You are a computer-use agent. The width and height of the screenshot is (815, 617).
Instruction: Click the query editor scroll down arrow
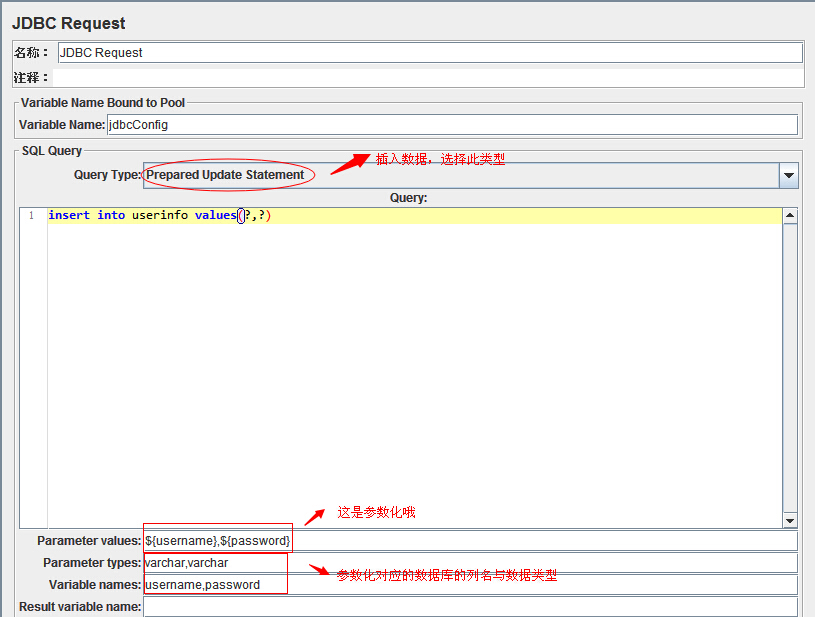(x=790, y=520)
